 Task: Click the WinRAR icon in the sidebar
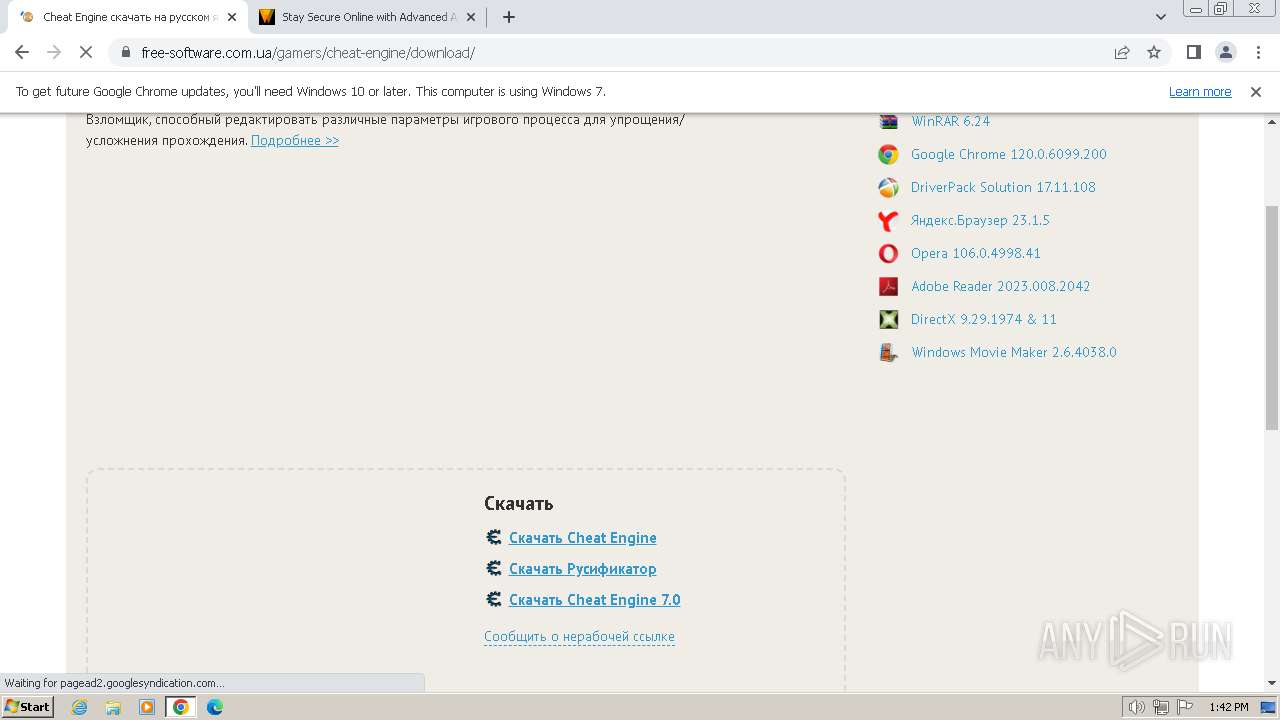click(x=888, y=121)
